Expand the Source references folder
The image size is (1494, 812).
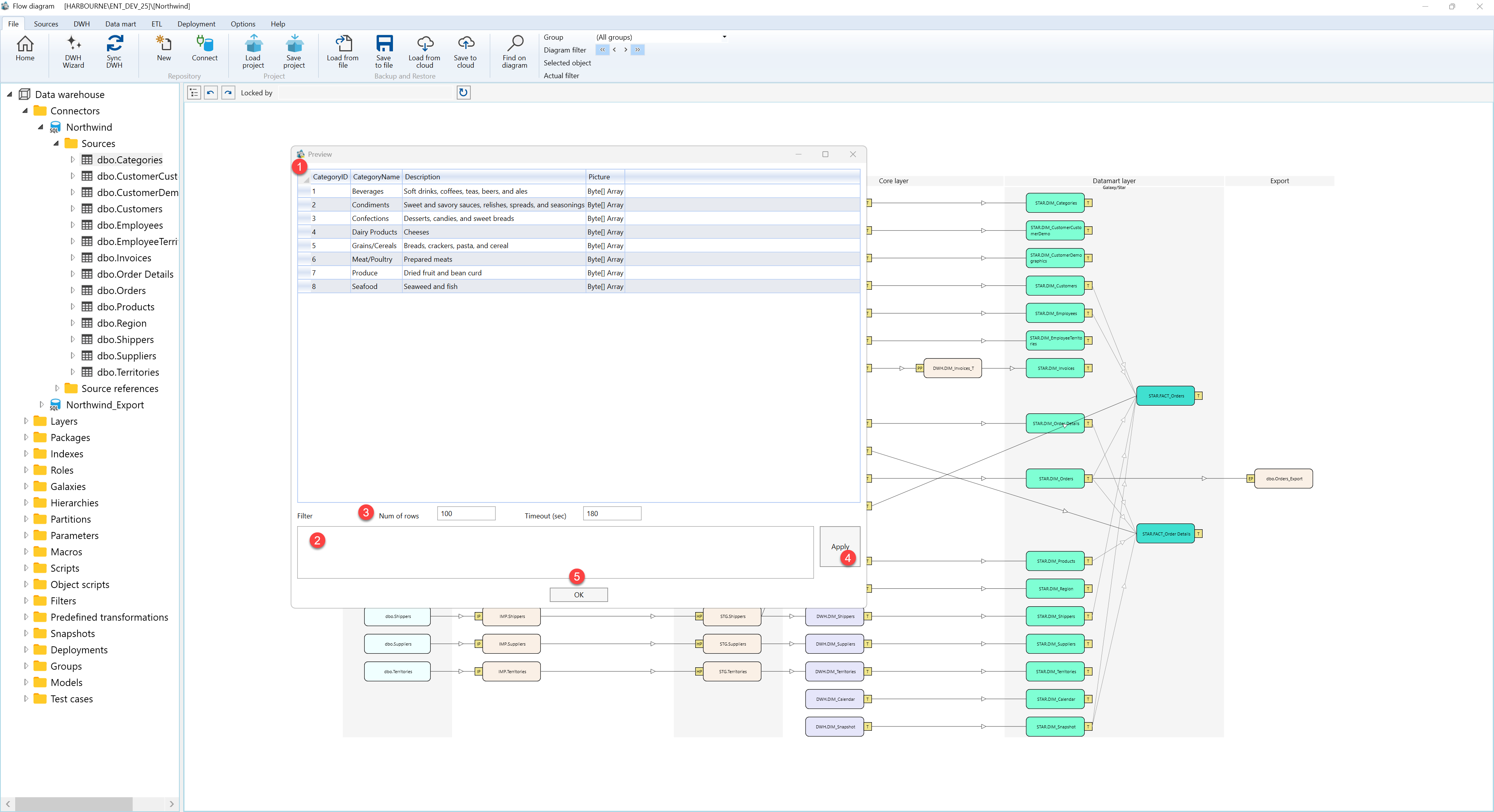(x=57, y=388)
